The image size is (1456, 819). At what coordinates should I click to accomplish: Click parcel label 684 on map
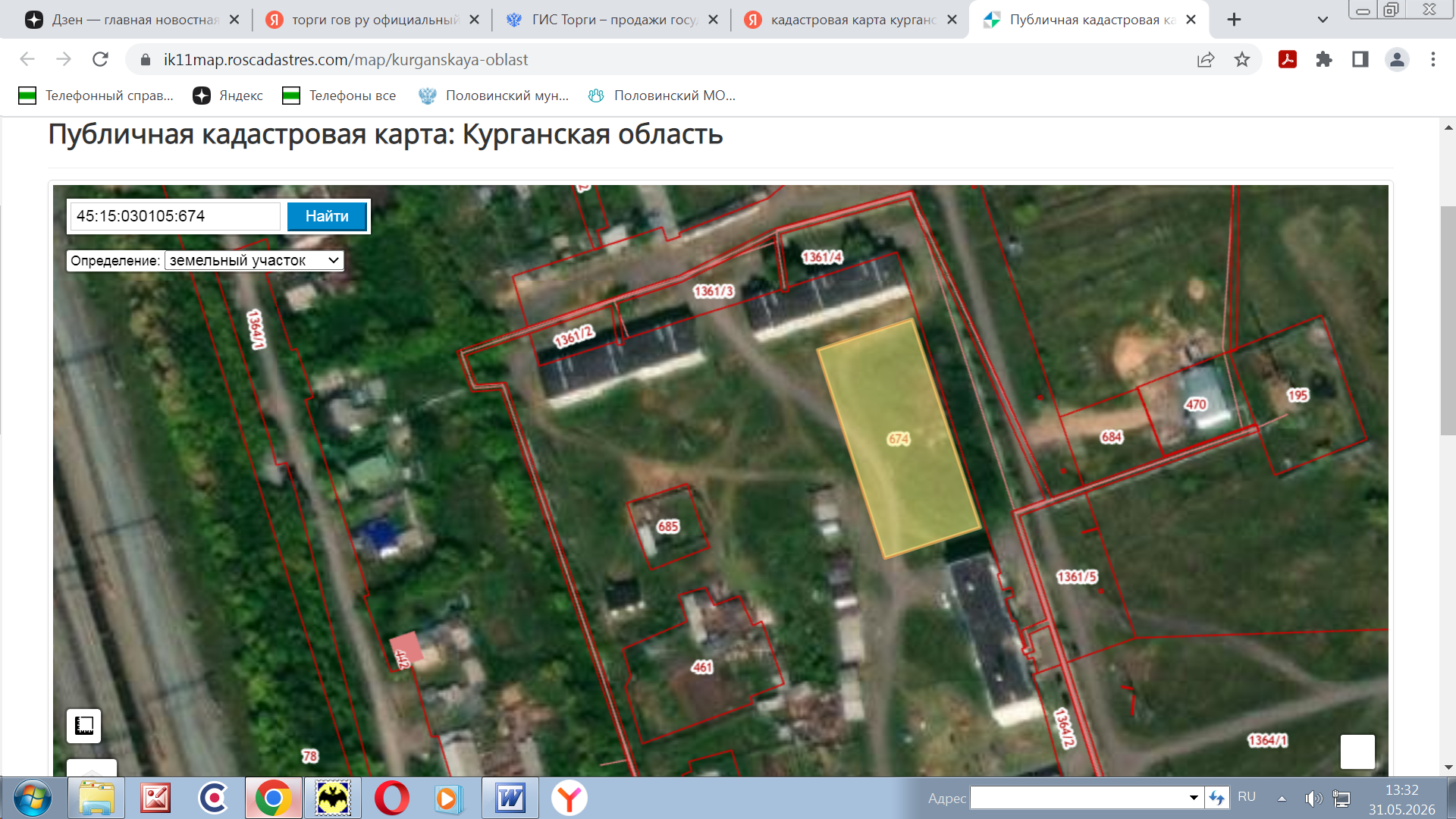1112,437
